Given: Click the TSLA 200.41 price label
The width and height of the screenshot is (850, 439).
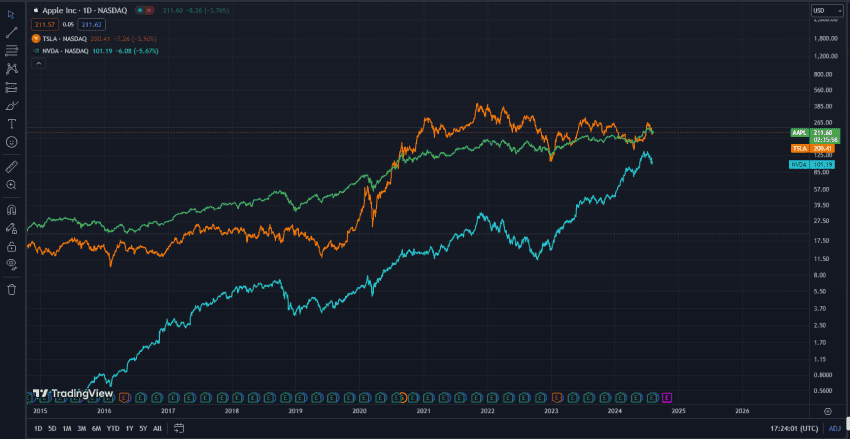Looking at the screenshot, I should point(815,149).
